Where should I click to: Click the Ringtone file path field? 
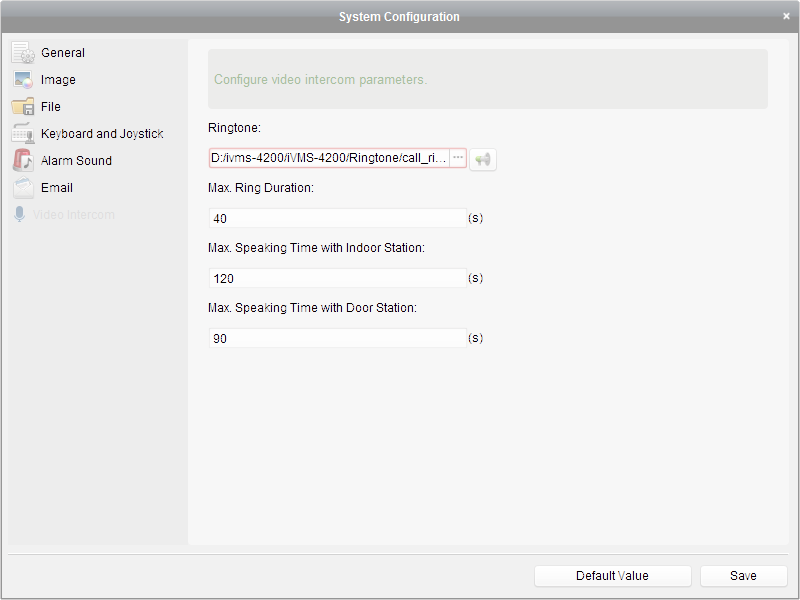(330, 158)
